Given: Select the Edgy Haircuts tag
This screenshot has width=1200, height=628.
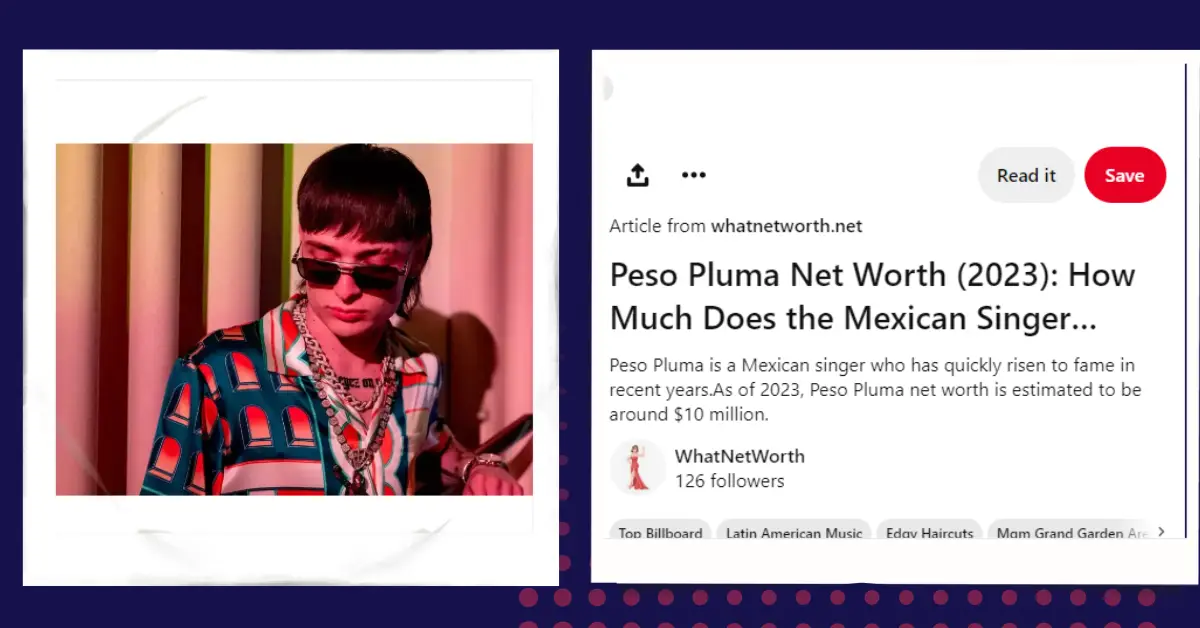Looking at the screenshot, I should point(929,531).
